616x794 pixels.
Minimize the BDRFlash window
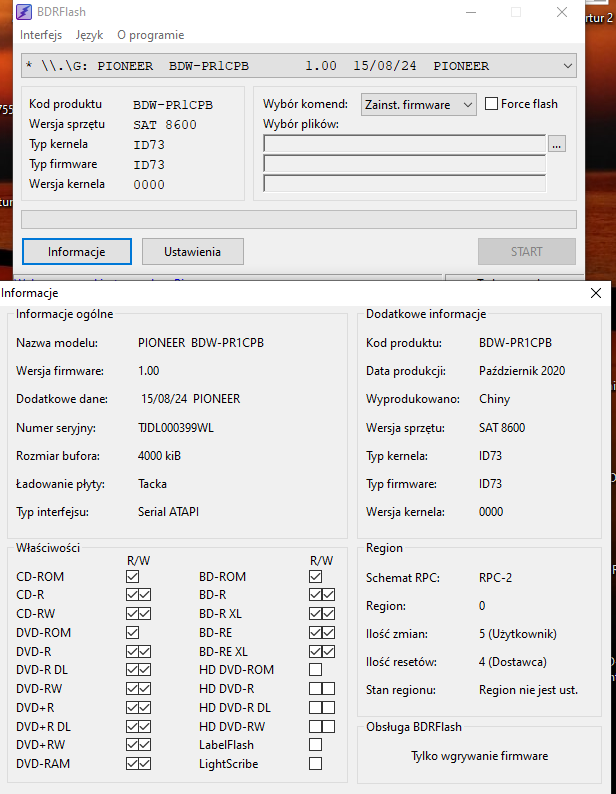point(471,12)
